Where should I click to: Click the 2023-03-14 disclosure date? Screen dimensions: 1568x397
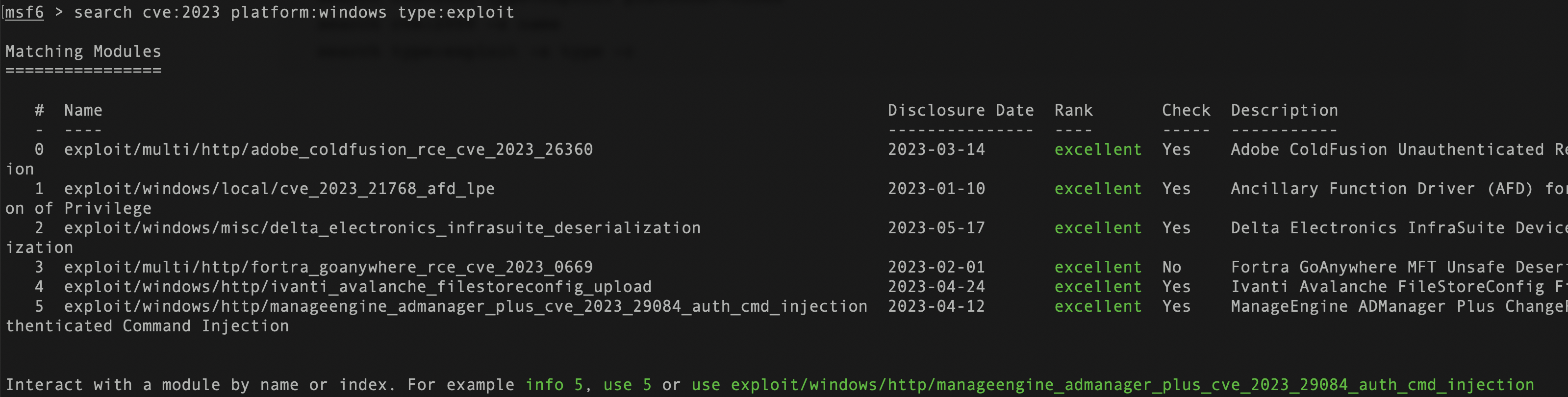click(936, 150)
